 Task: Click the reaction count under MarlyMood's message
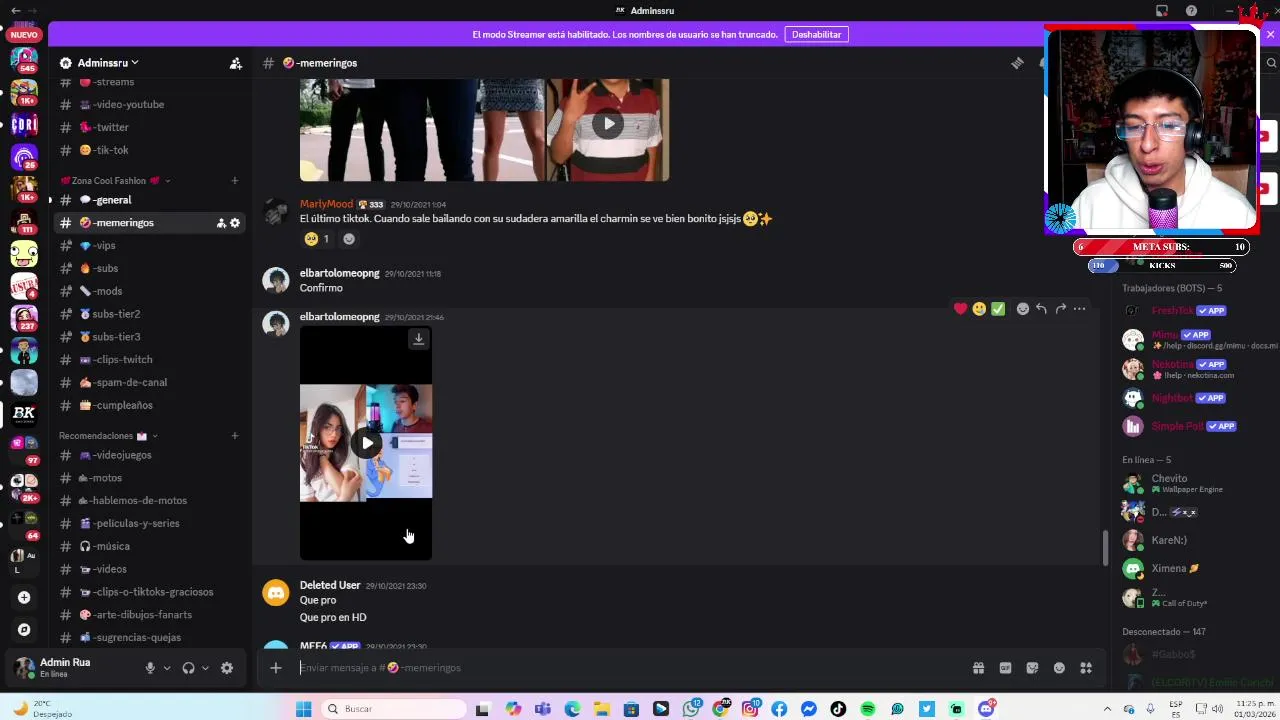(x=316, y=239)
